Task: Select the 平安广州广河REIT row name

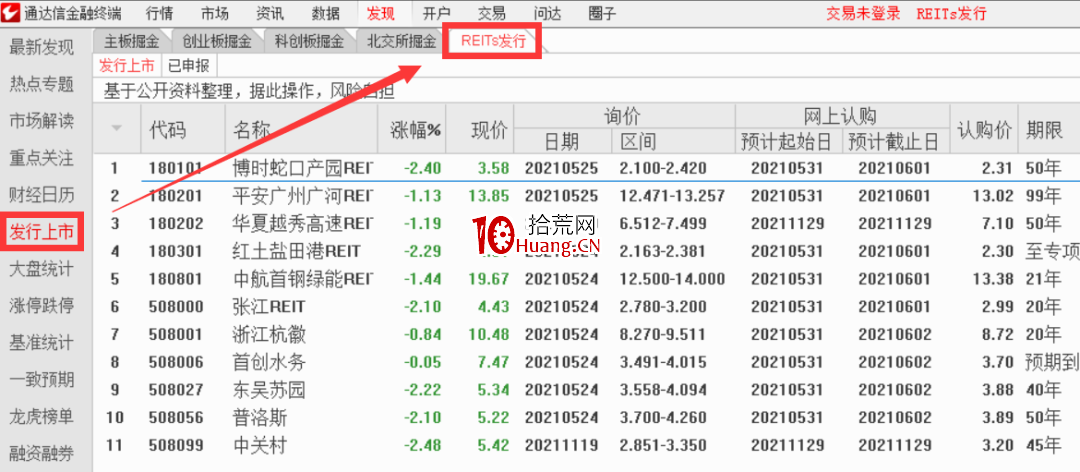Action: click(303, 196)
